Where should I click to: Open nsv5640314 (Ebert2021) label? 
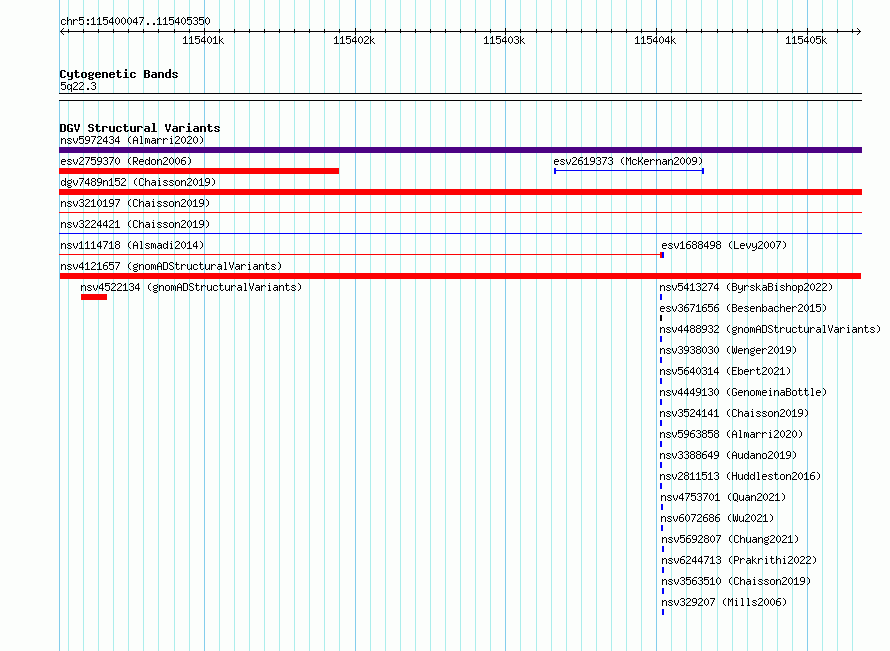(x=725, y=371)
